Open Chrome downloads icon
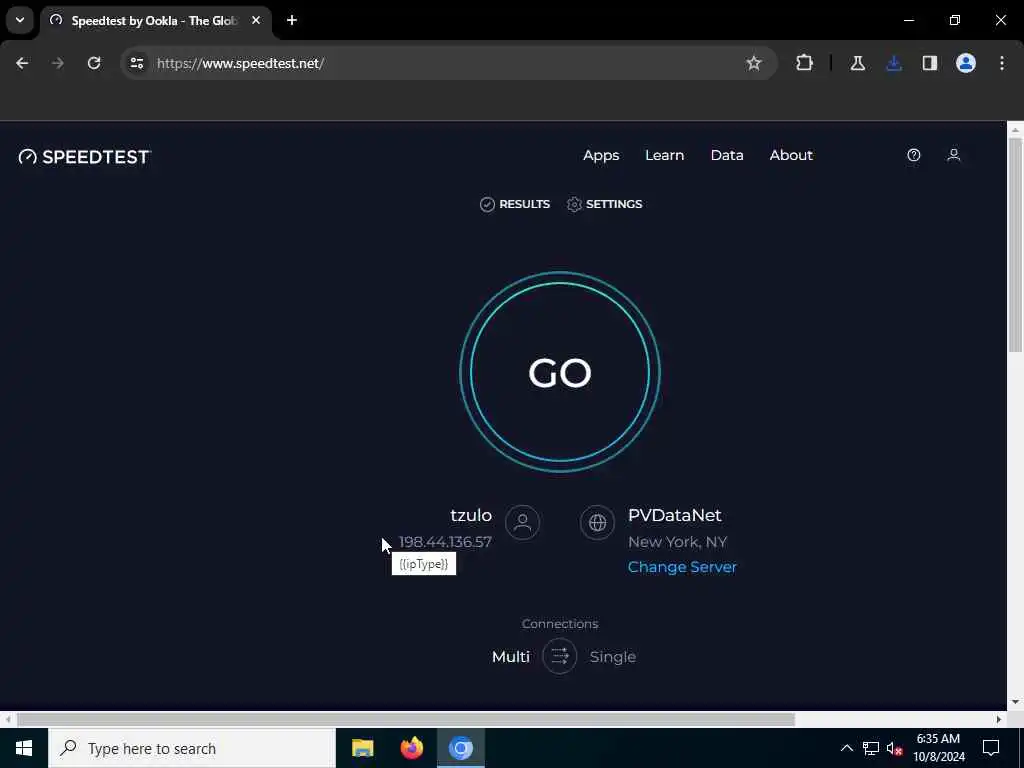The image size is (1024, 768). (x=894, y=63)
